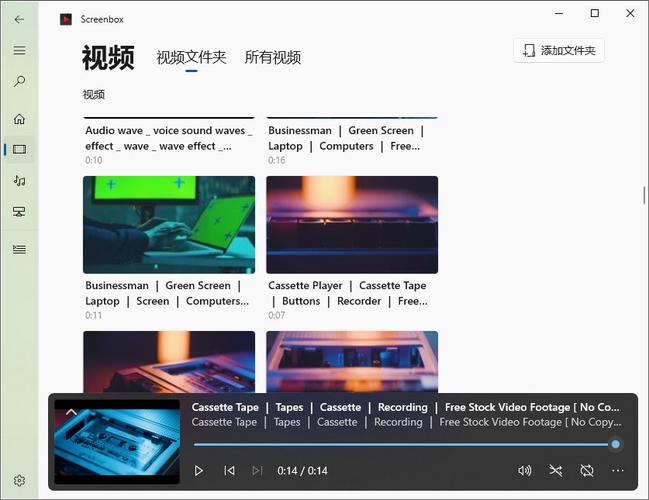Click the 添加文件夹 button
The image size is (649, 500).
[x=559, y=50]
